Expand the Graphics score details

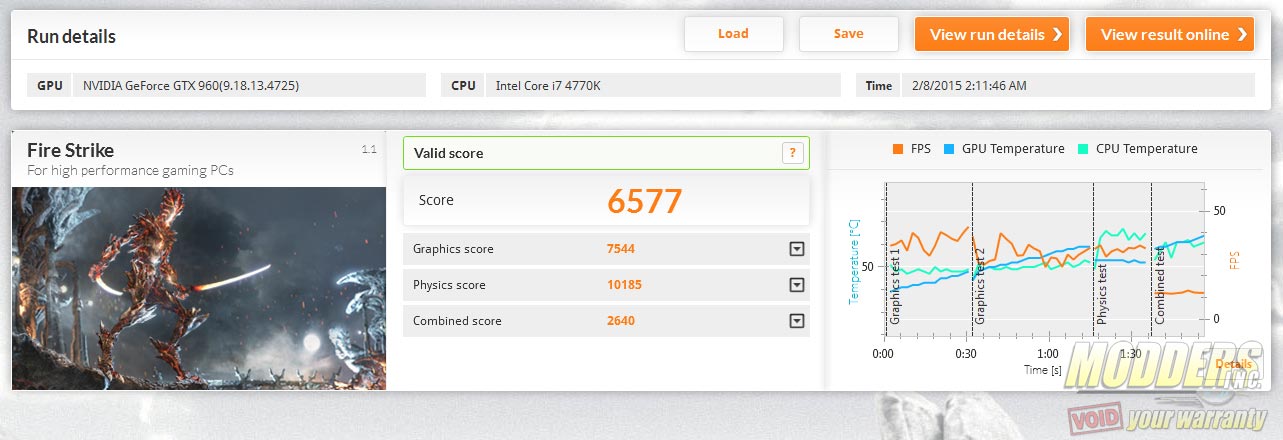pyautogui.click(x=797, y=249)
